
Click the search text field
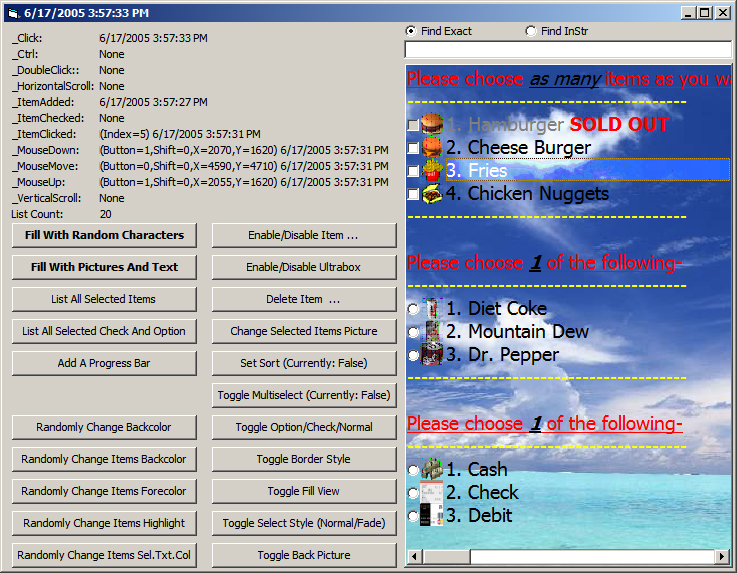[567, 49]
